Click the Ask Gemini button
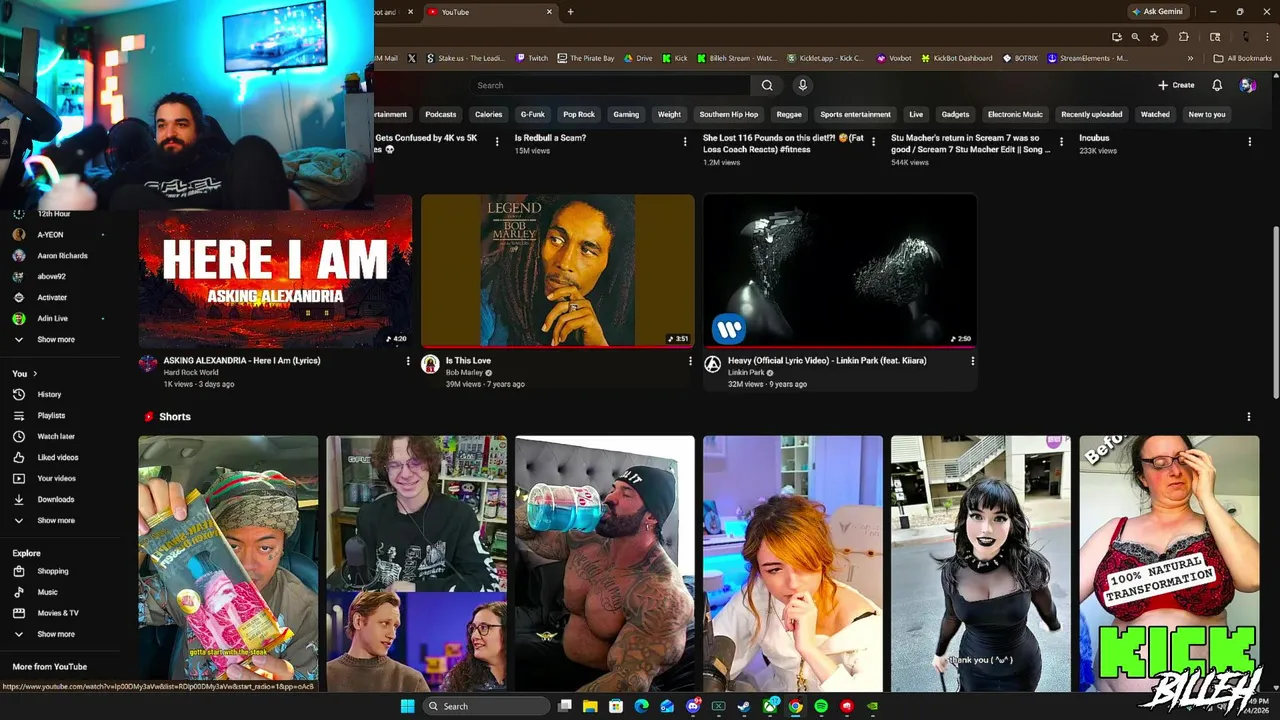Viewport: 1280px width, 720px height. (1157, 12)
